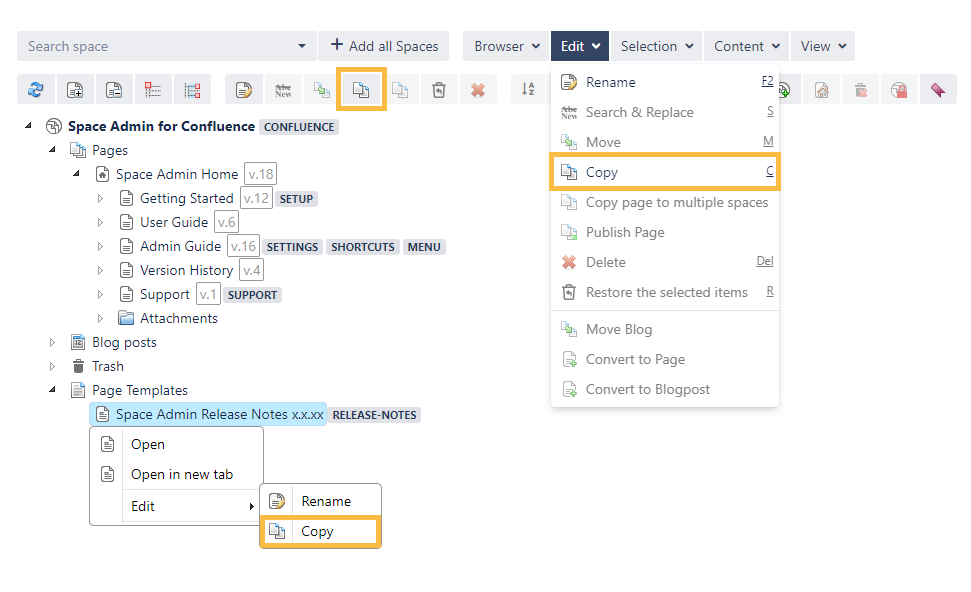Image resolution: width=971 pixels, height=592 pixels.
Task: Open the Selection dropdown menu
Action: 656,46
